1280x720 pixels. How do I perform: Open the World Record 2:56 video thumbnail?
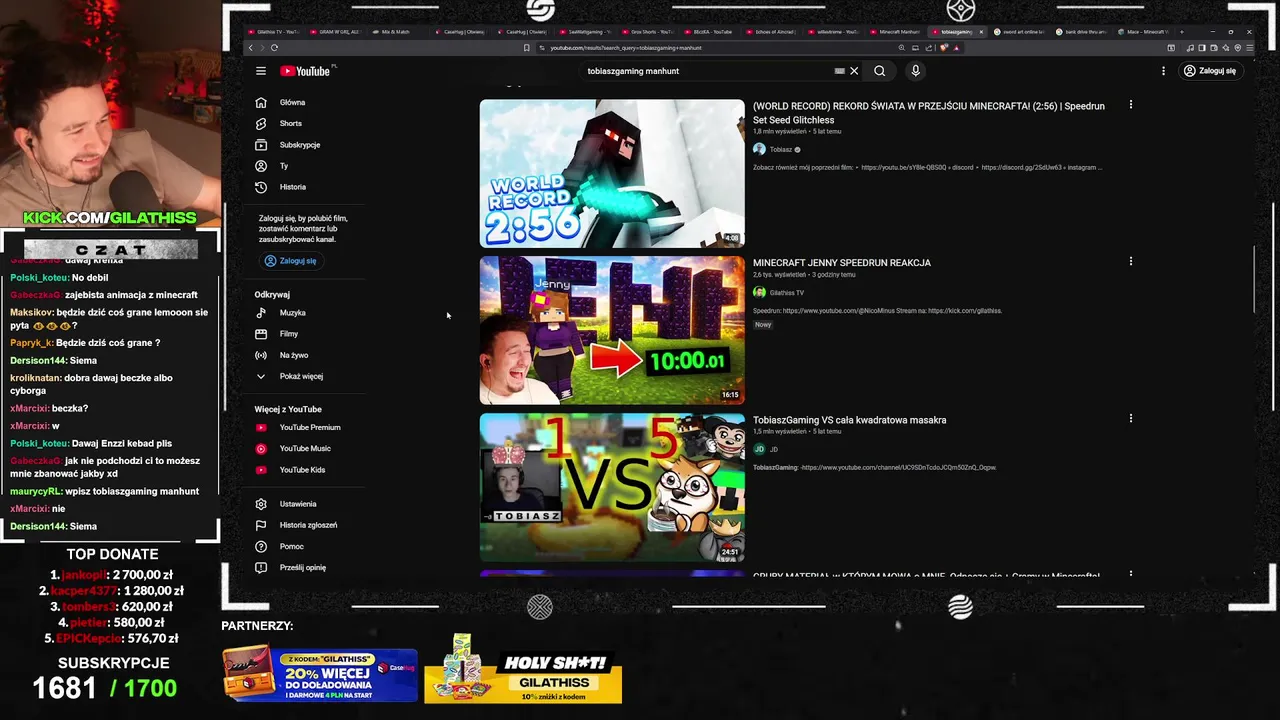612,173
